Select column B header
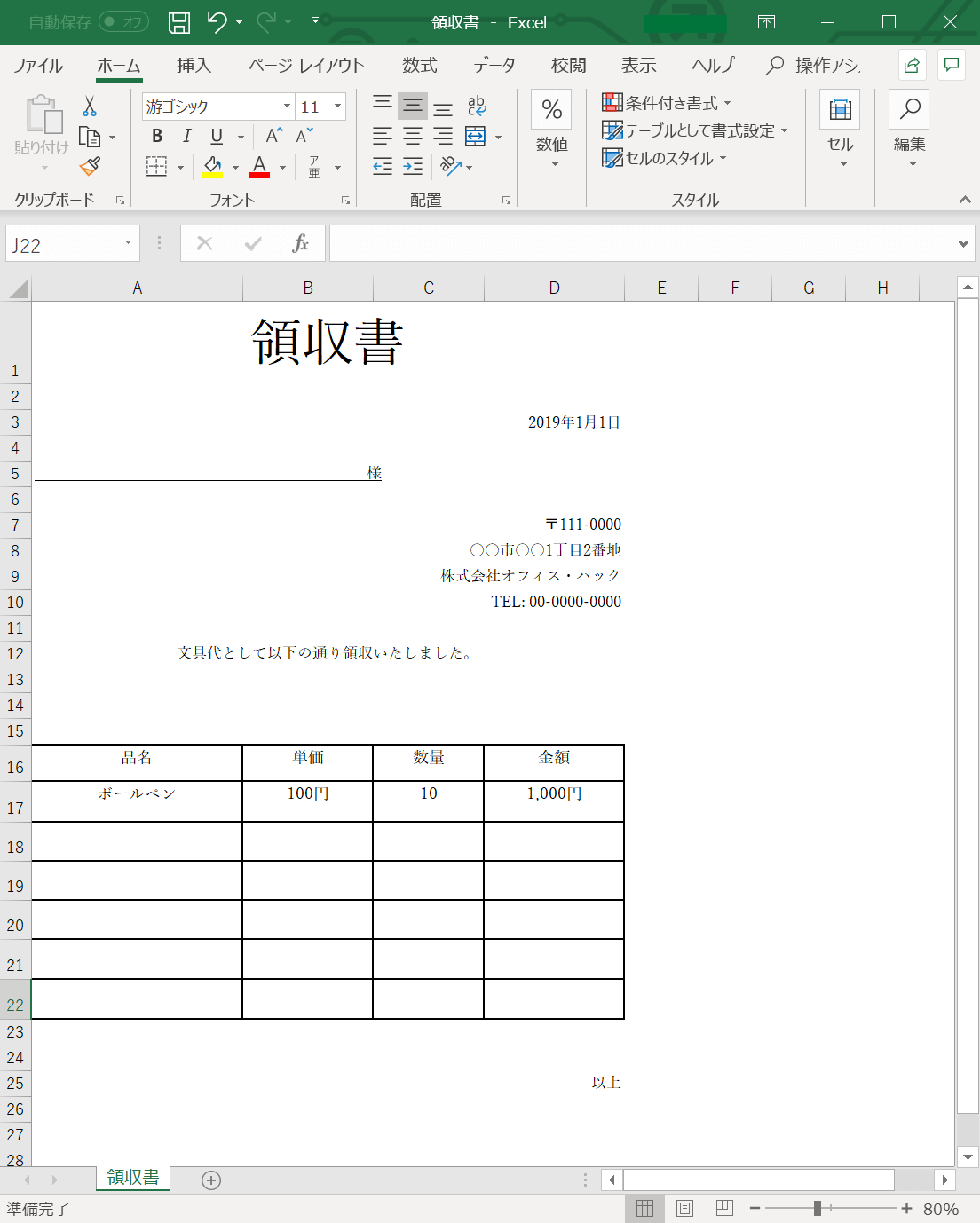 [308, 288]
